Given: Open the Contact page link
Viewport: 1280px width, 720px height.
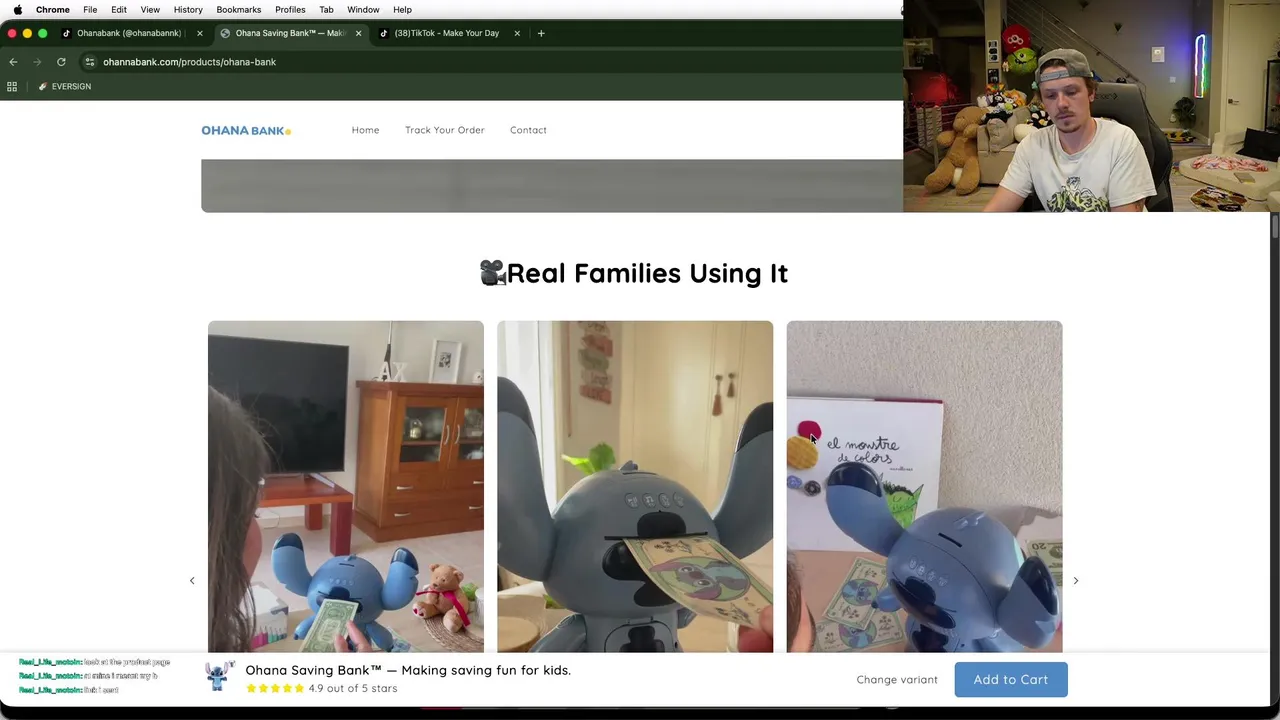Looking at the screenshot, I should pos(528,130).
